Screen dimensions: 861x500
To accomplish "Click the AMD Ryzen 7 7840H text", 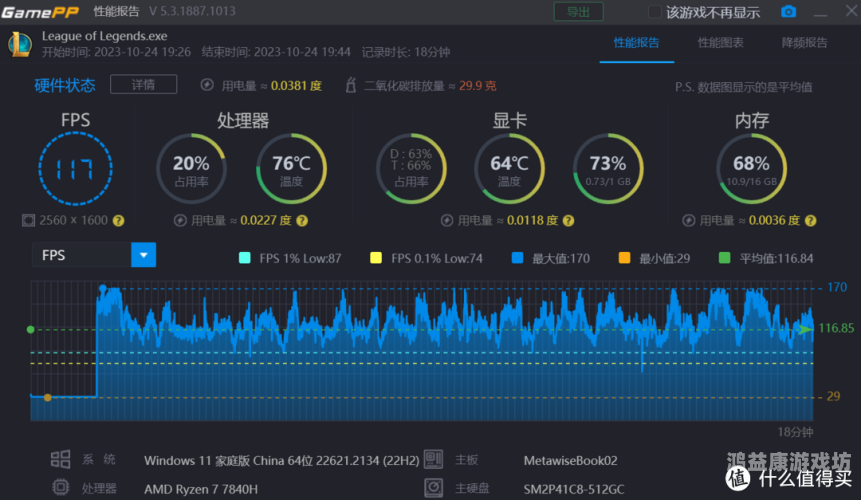I will click(x=201, y=488).
